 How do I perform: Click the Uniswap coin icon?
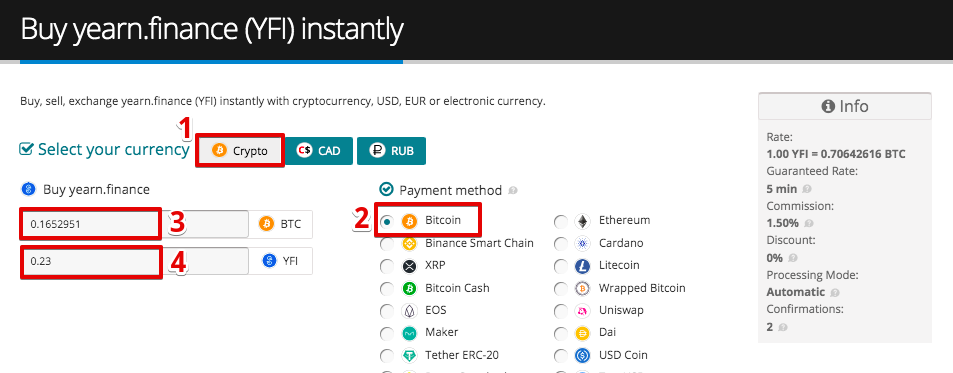pos(582,312)
